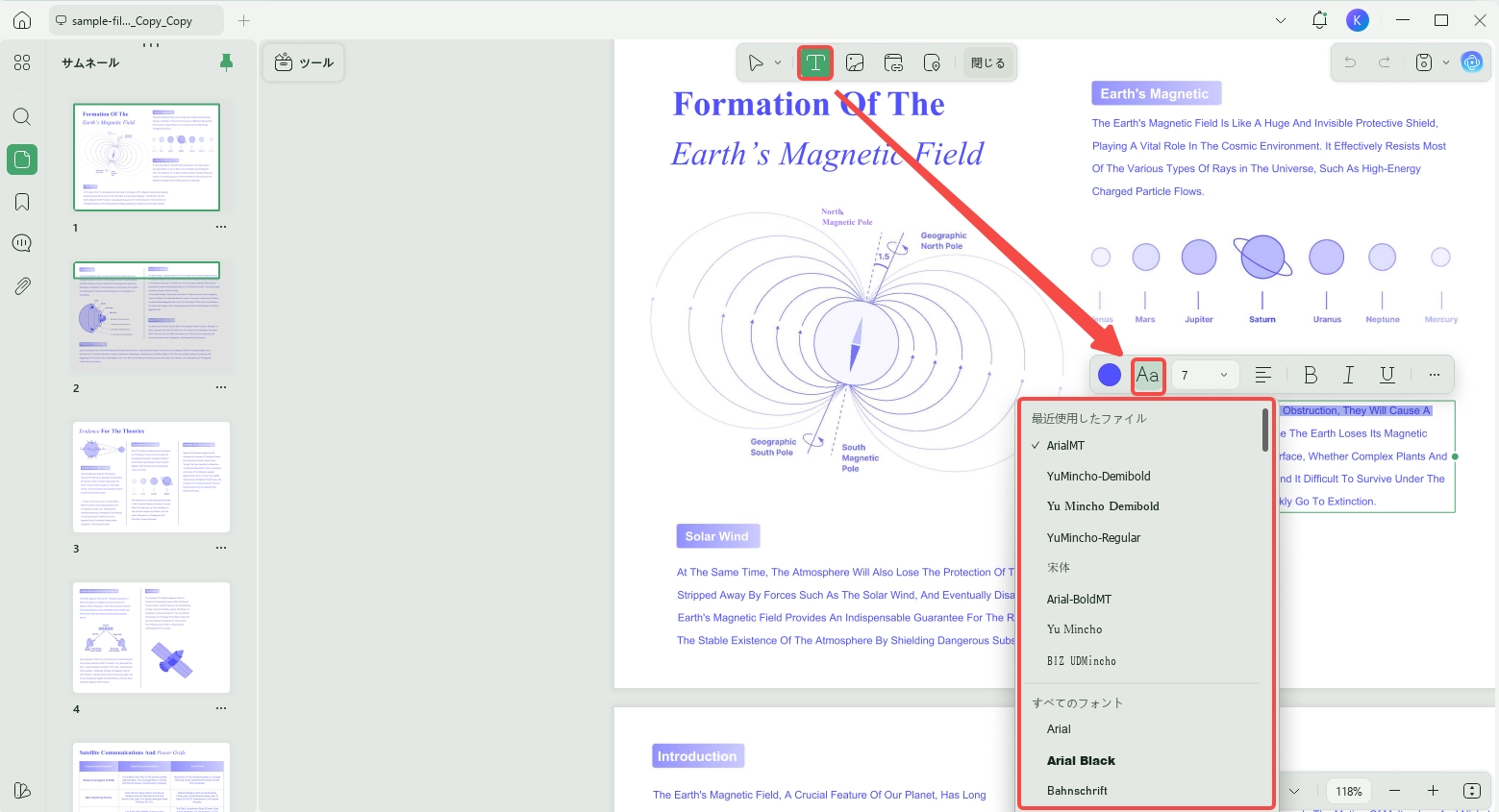Click the 閉じる close button

987,63
